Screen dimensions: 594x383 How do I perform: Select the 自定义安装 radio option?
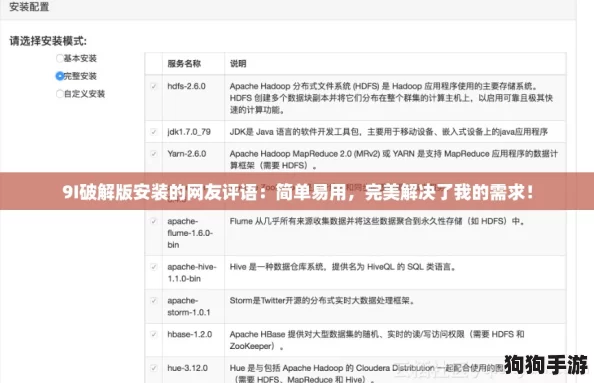(x=59, y=94)
